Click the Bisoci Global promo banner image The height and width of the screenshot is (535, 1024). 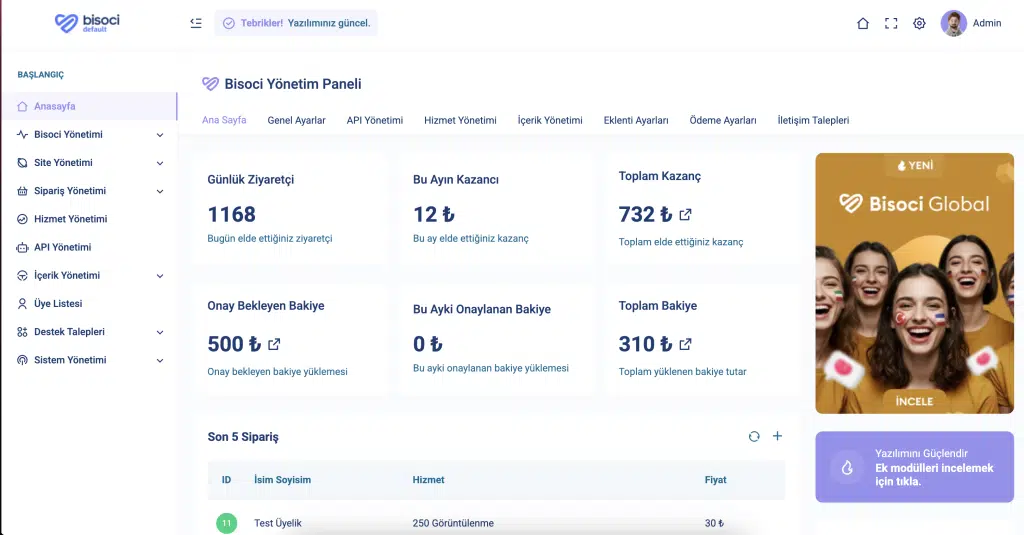click(x=914, y=283)
